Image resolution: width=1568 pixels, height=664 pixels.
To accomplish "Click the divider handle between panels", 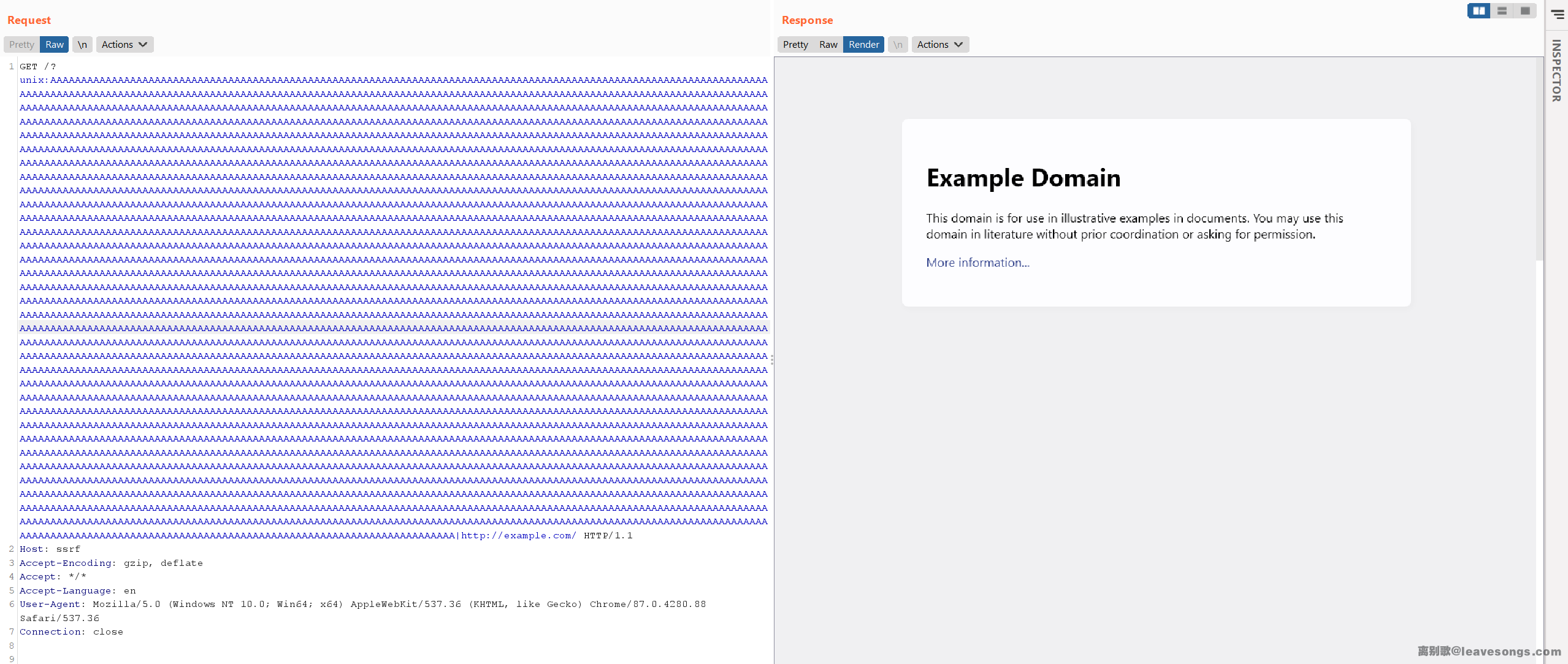I will (x=772, y=360).
